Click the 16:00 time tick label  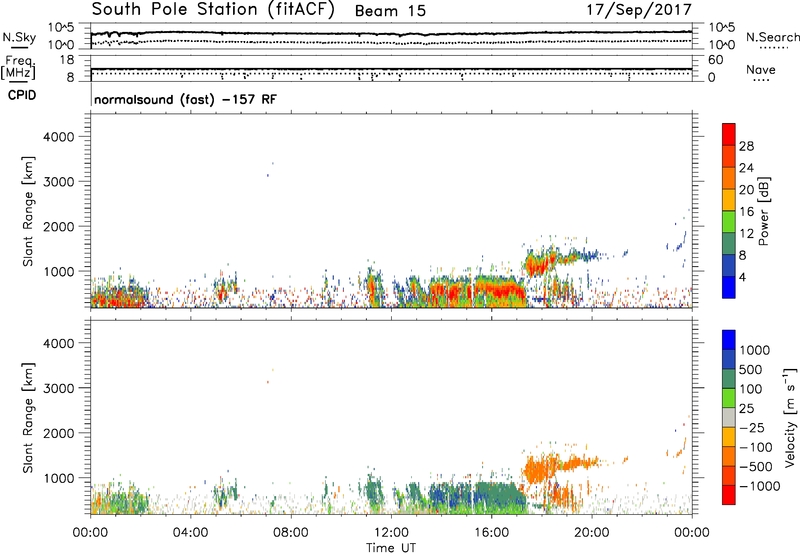pos(491,533)
